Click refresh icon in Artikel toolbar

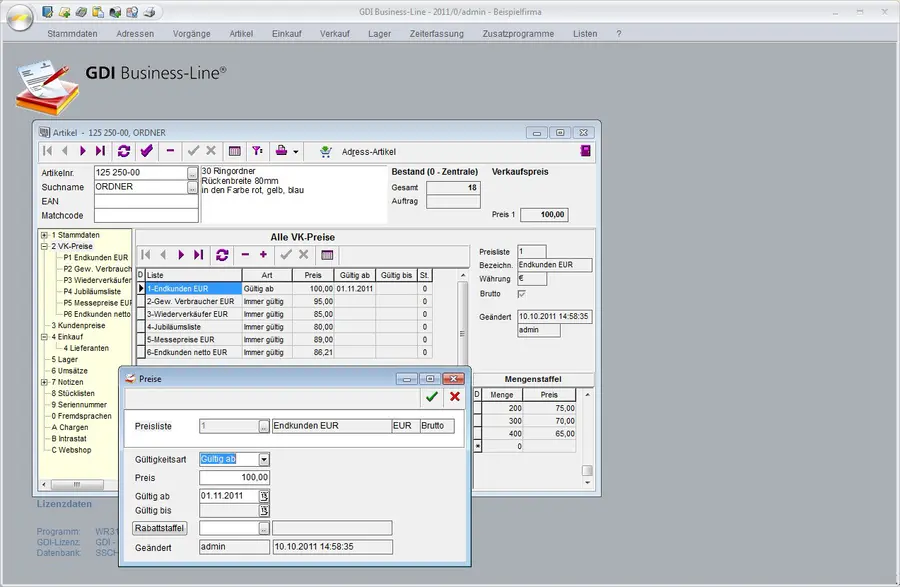[x=124, y=151]
